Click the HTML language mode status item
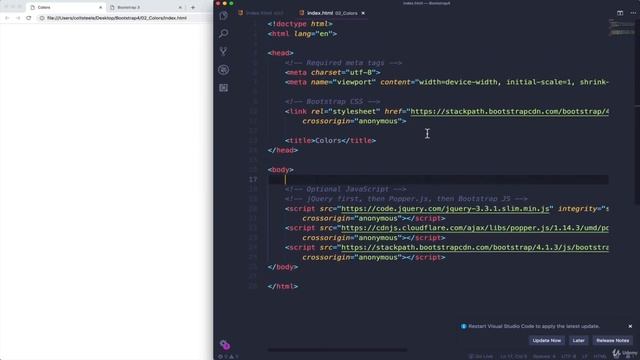640x360 pixels. (x=600, y=356)
